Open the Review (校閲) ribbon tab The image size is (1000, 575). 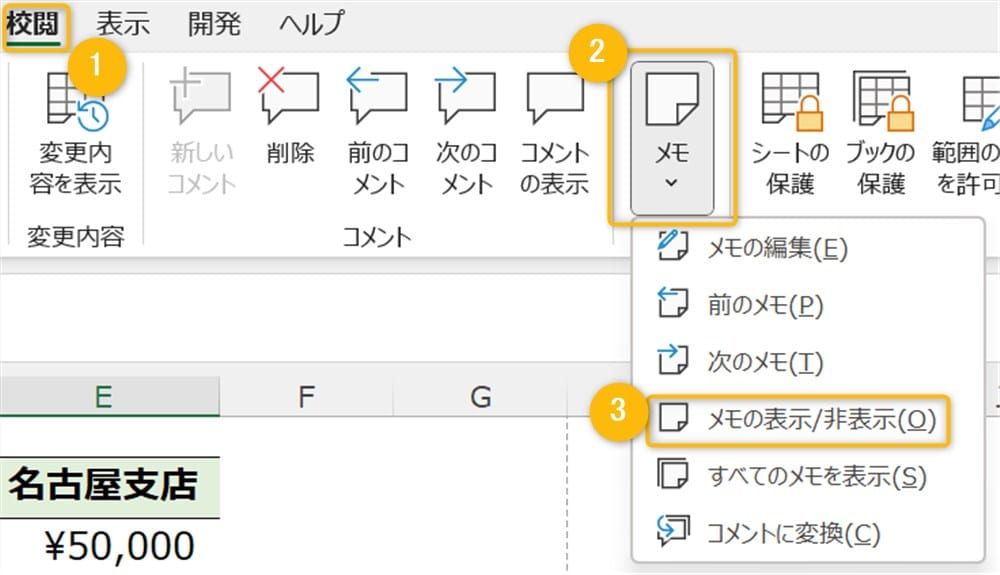(x=35, y=23)
